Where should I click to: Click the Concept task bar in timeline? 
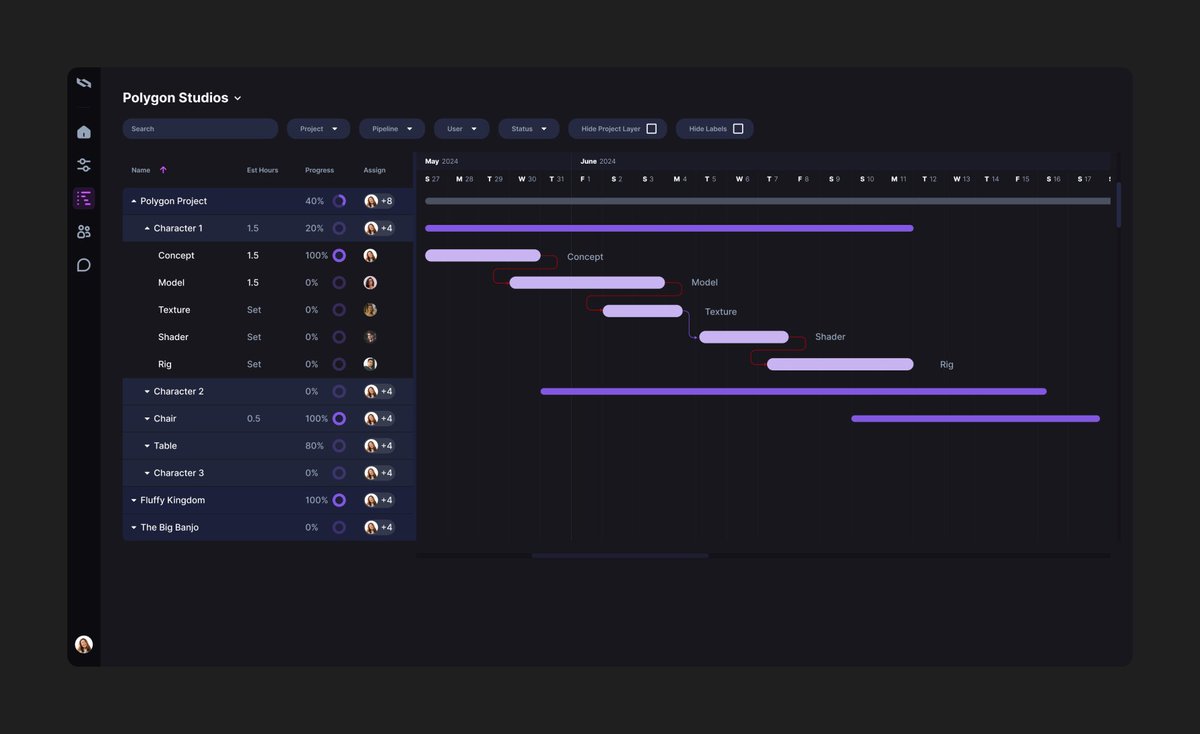(483, 256)
